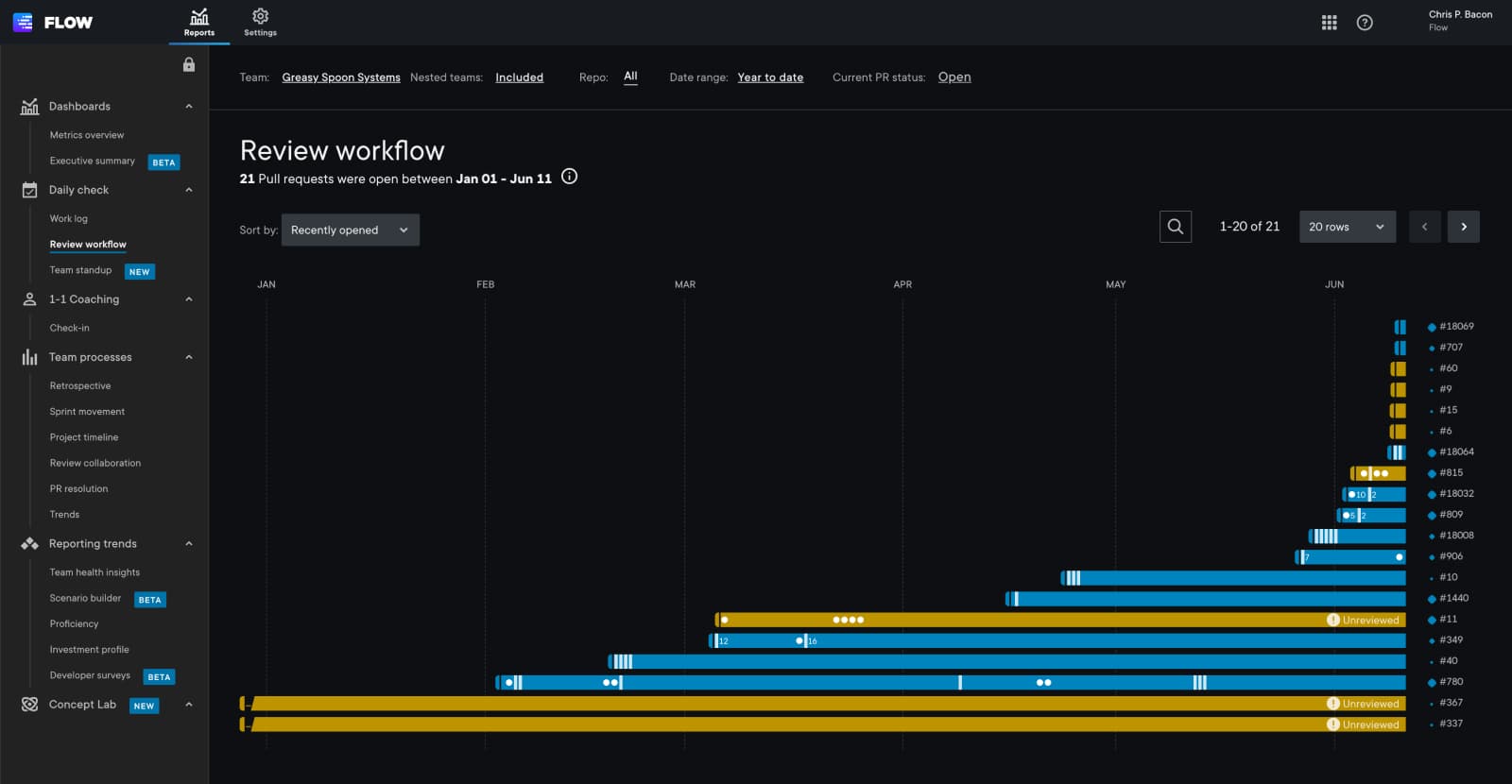Viewport: 1512px width, 784px height.
Task: Open Work log
Action: coord(69,218)
